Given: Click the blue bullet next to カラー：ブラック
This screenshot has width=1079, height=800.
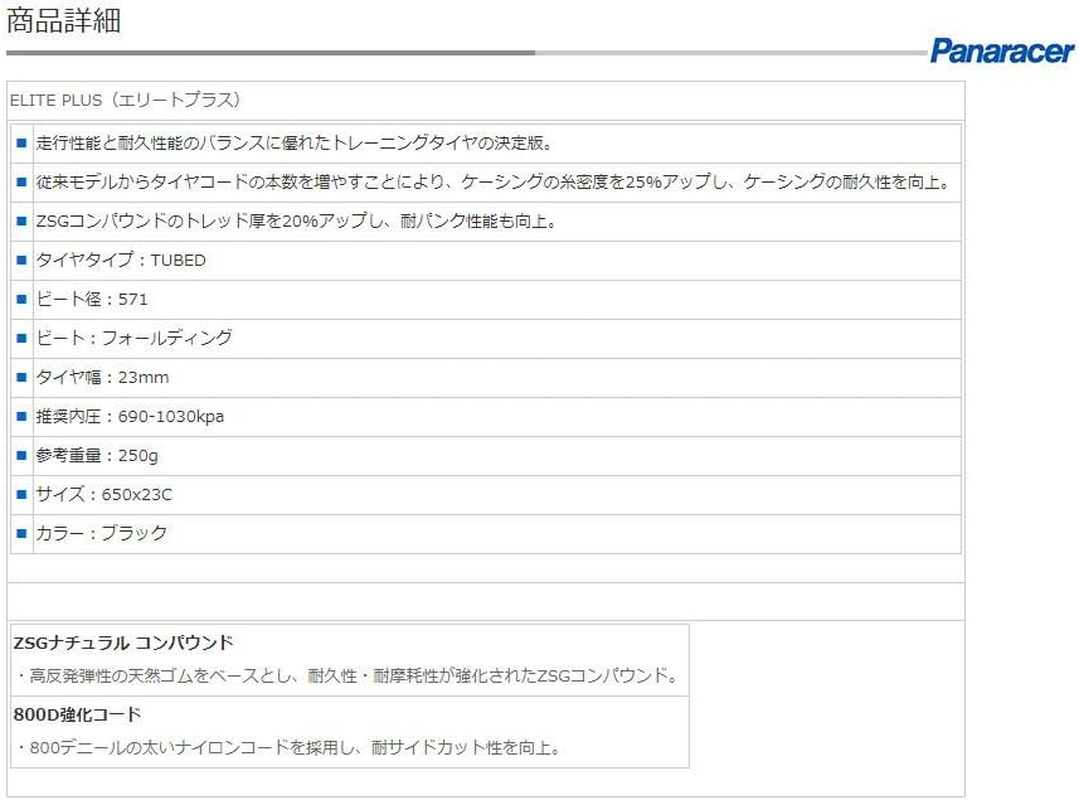Looking at the screenshot, I should [x=21, y=534].
